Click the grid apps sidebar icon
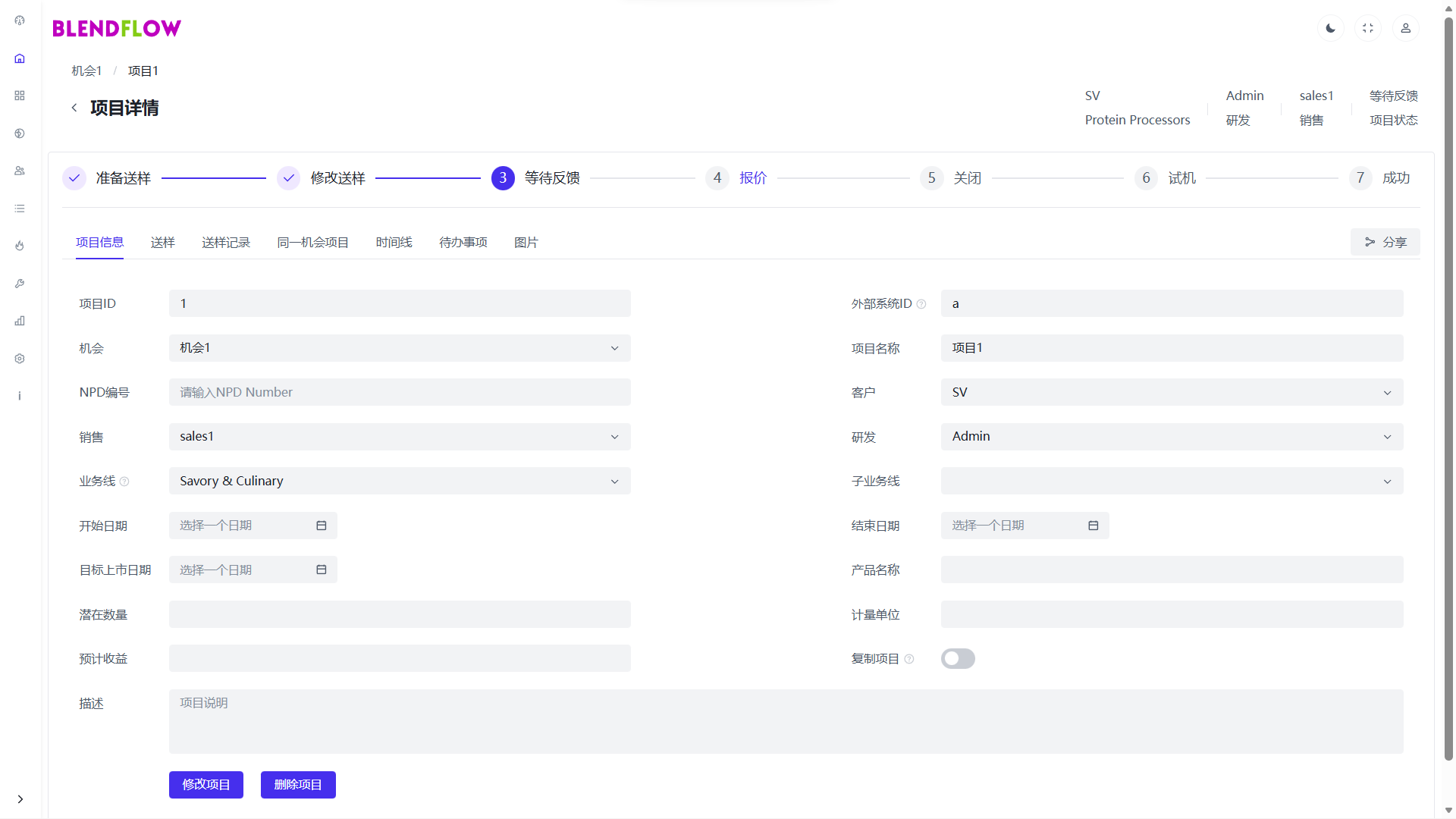This screenshot has height=819, width=1456. 20,96
